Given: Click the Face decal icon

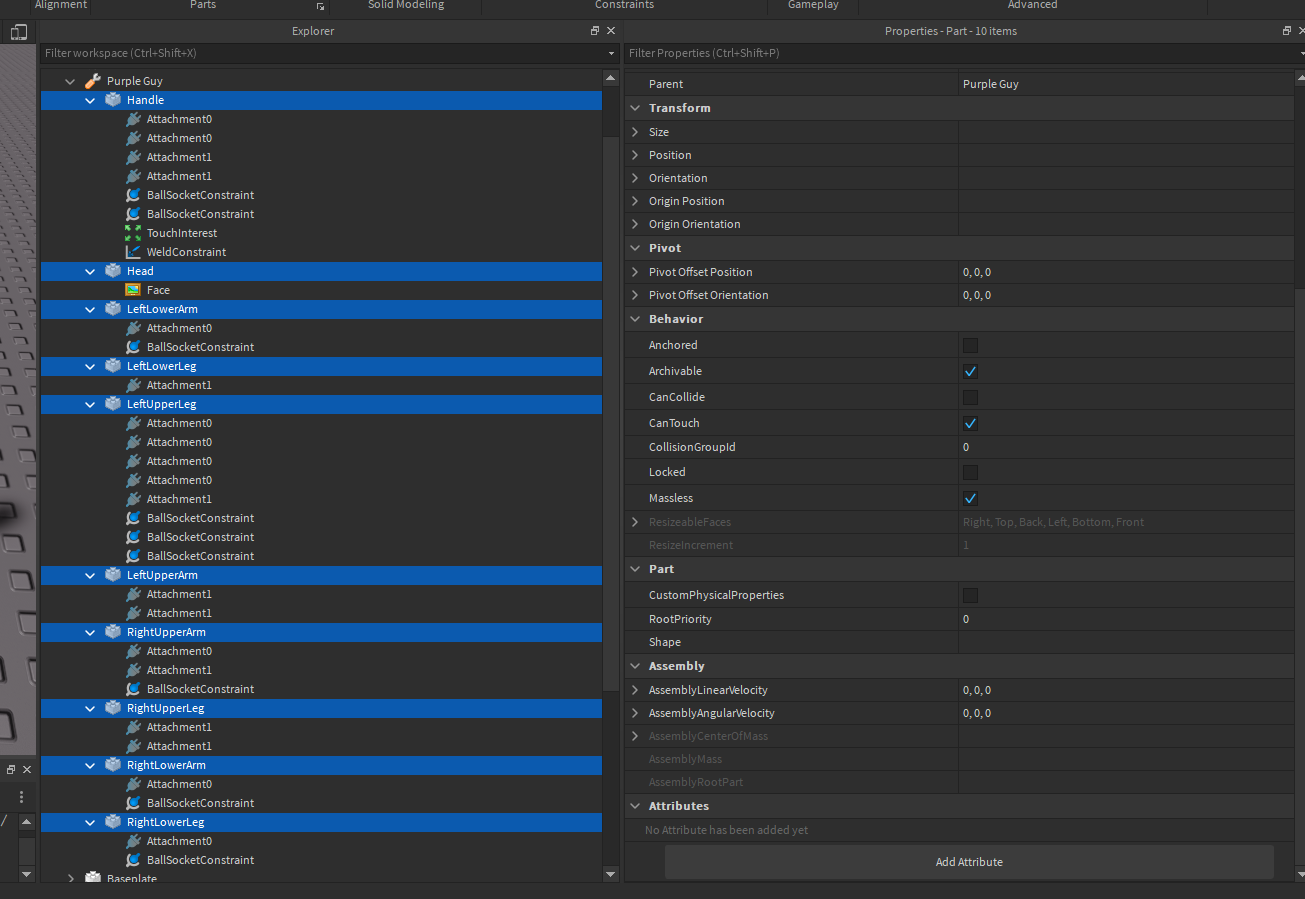Looking at the screenshot, I should tap(133, 290).
